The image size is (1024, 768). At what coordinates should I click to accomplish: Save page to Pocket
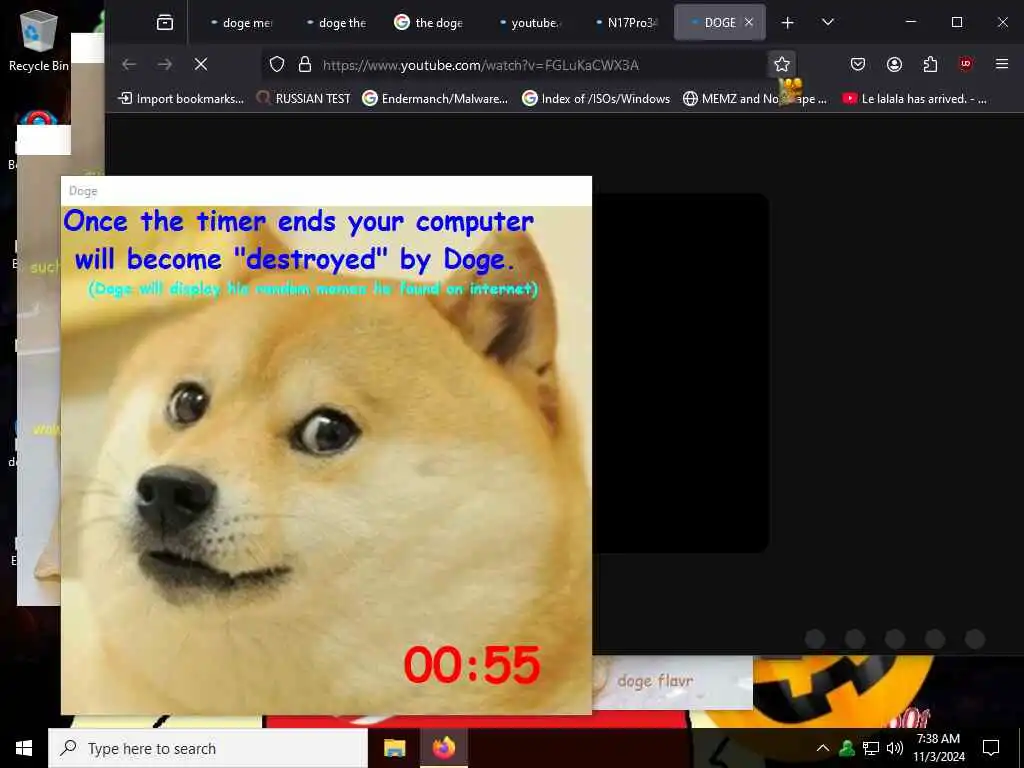[858, 64]
